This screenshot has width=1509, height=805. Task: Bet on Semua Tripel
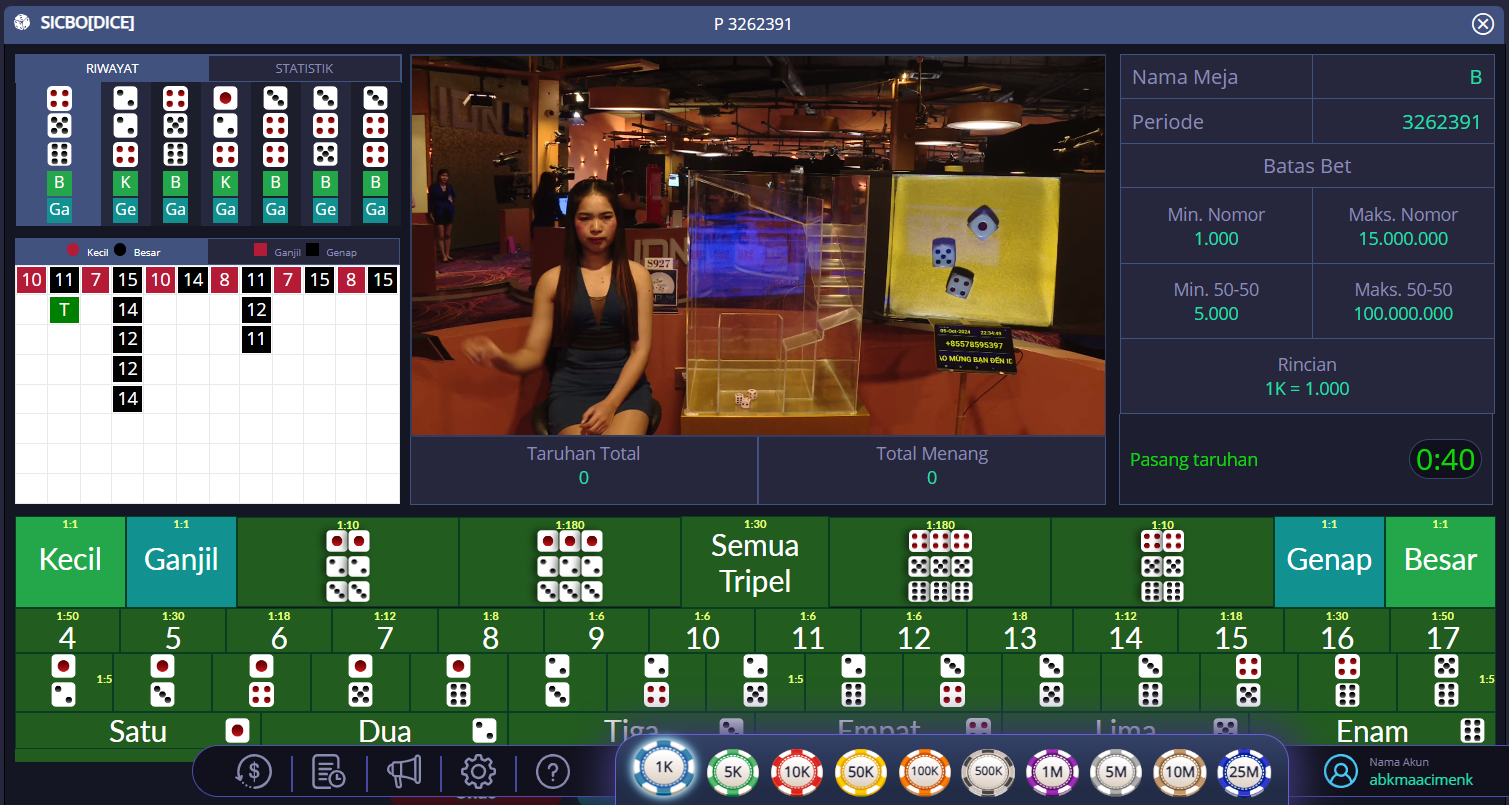755,563
